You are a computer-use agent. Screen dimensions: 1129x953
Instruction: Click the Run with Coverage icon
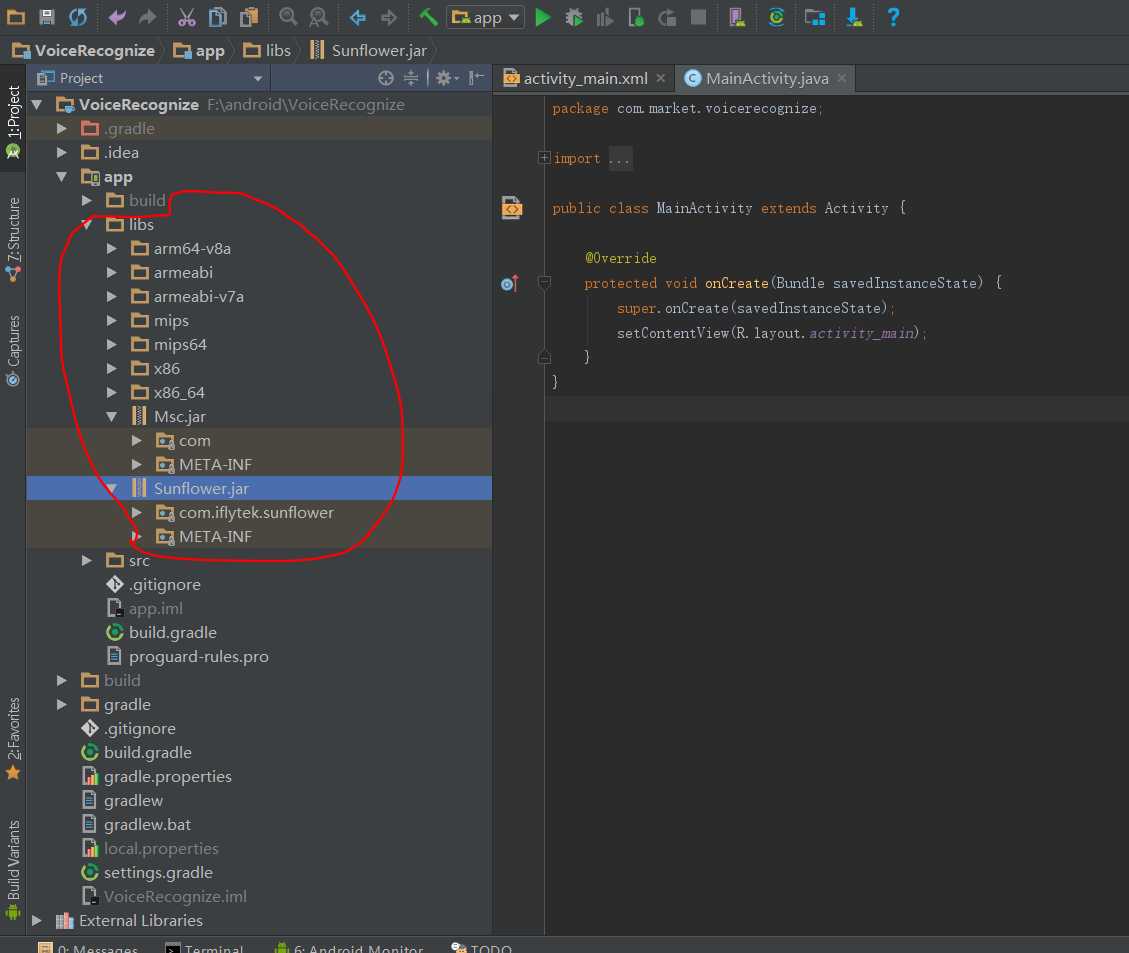(x=605, y=17)
